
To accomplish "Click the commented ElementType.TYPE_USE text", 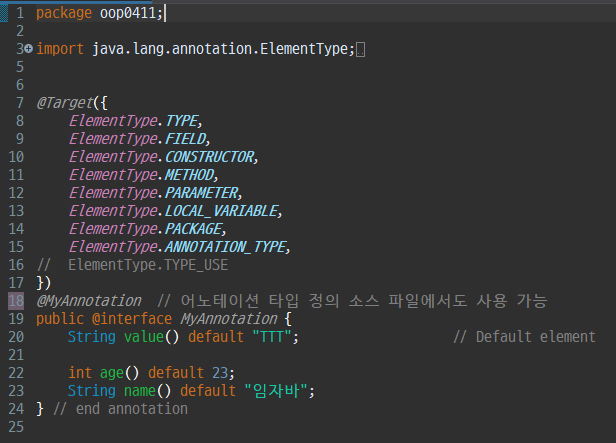I will tap(148, 265).
